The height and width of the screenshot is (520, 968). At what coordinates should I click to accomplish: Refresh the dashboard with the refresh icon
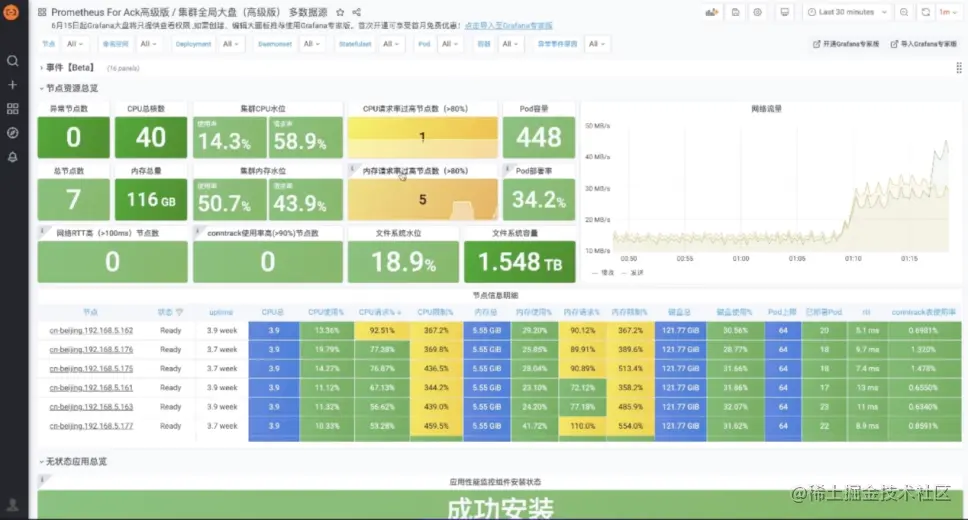click(925, 12)
